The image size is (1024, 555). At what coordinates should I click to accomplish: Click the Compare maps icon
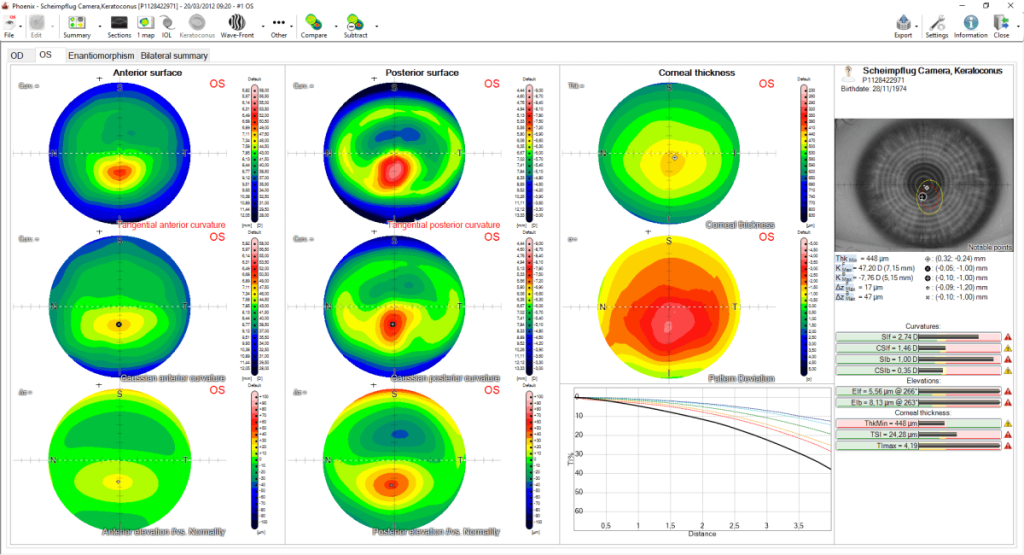click(x=313, y=22)
